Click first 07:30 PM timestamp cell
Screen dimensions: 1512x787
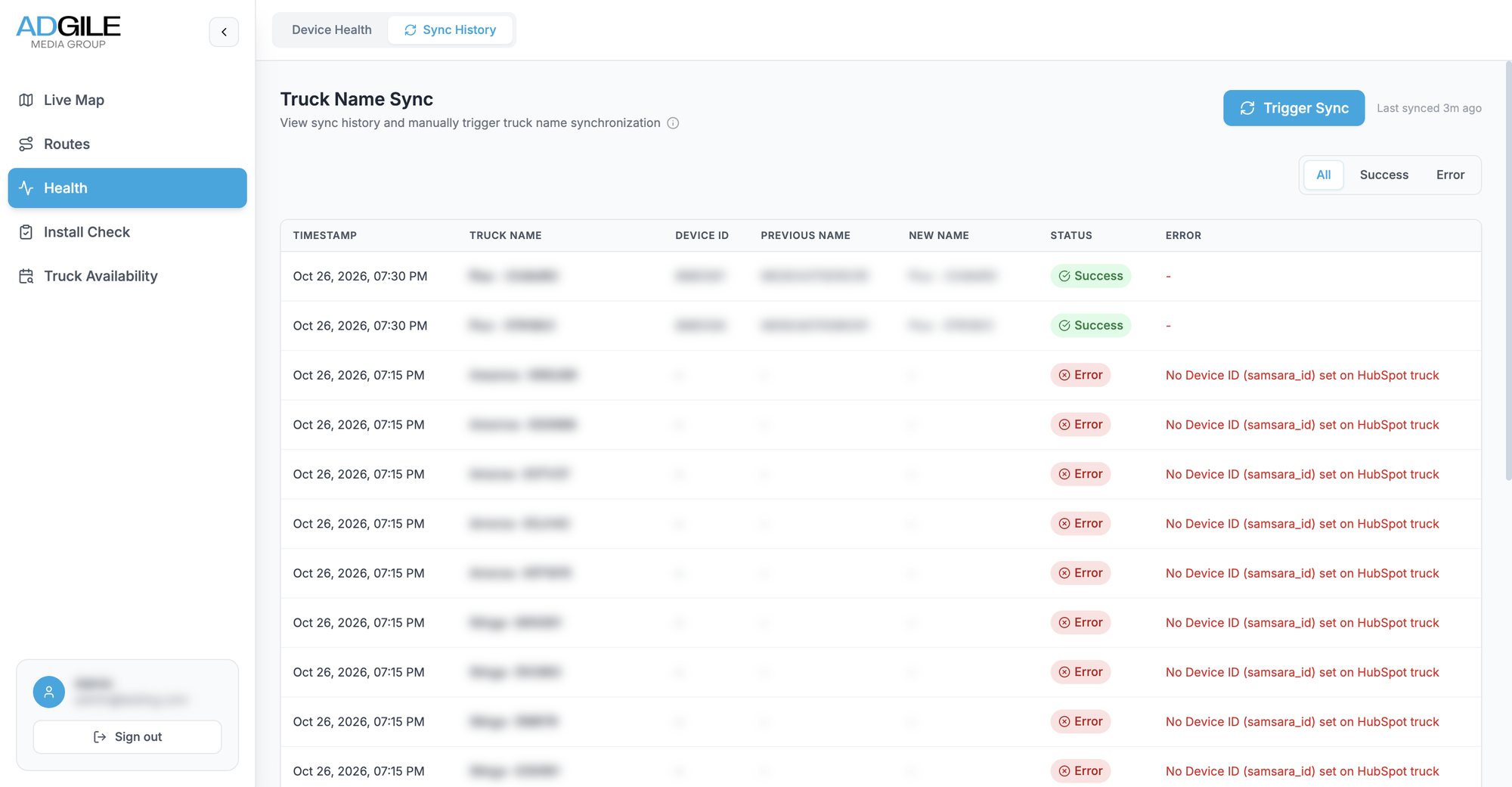(360, 276)
